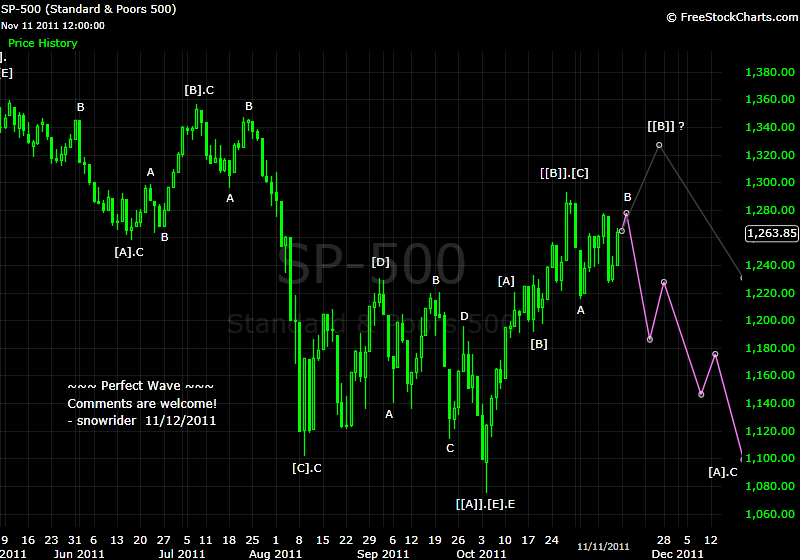
Task: Click the [C].C wave label
Action: coord(307,468)
